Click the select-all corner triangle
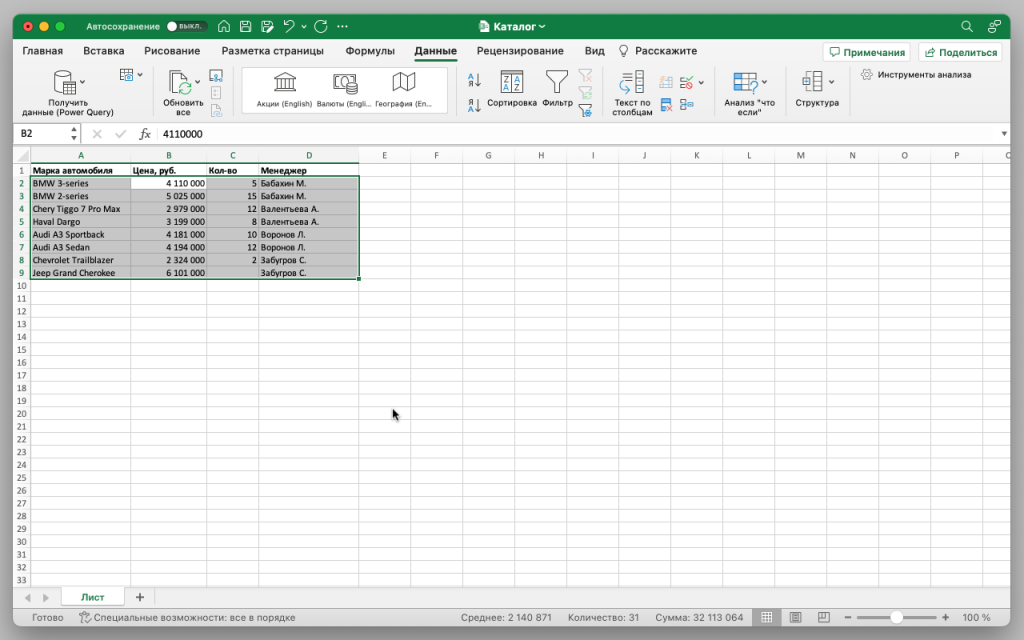Image resolution: width=1024 pixels, height=640 pixels. pyautogui.click(x=22, y=155)
